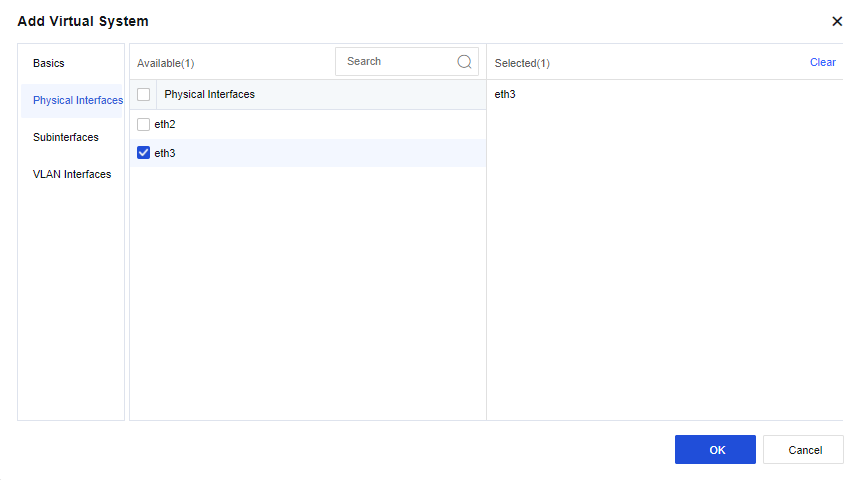Click the Add Virtual System title
The width and height of the screenshot is (858, 480).
pyautogui.click(x=83, y=21)
